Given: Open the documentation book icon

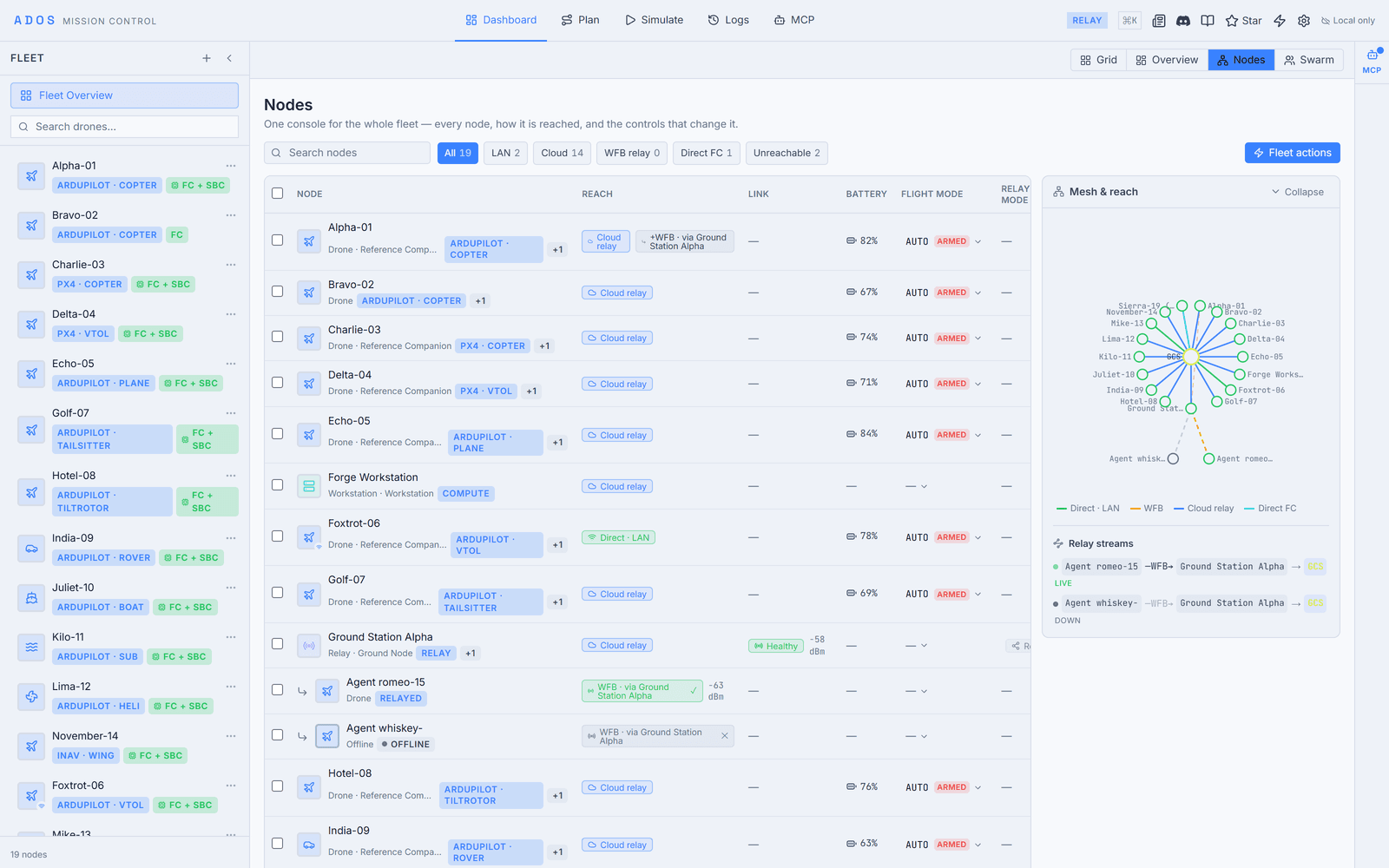Looking at the screenshot, I should point(1208,20).
